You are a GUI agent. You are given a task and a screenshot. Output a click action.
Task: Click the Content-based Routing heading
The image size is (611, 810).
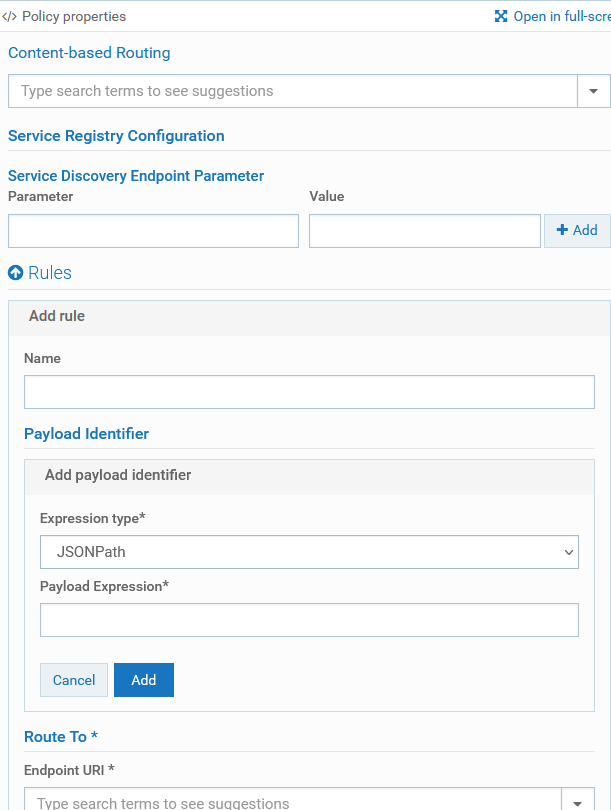point(89,53)
